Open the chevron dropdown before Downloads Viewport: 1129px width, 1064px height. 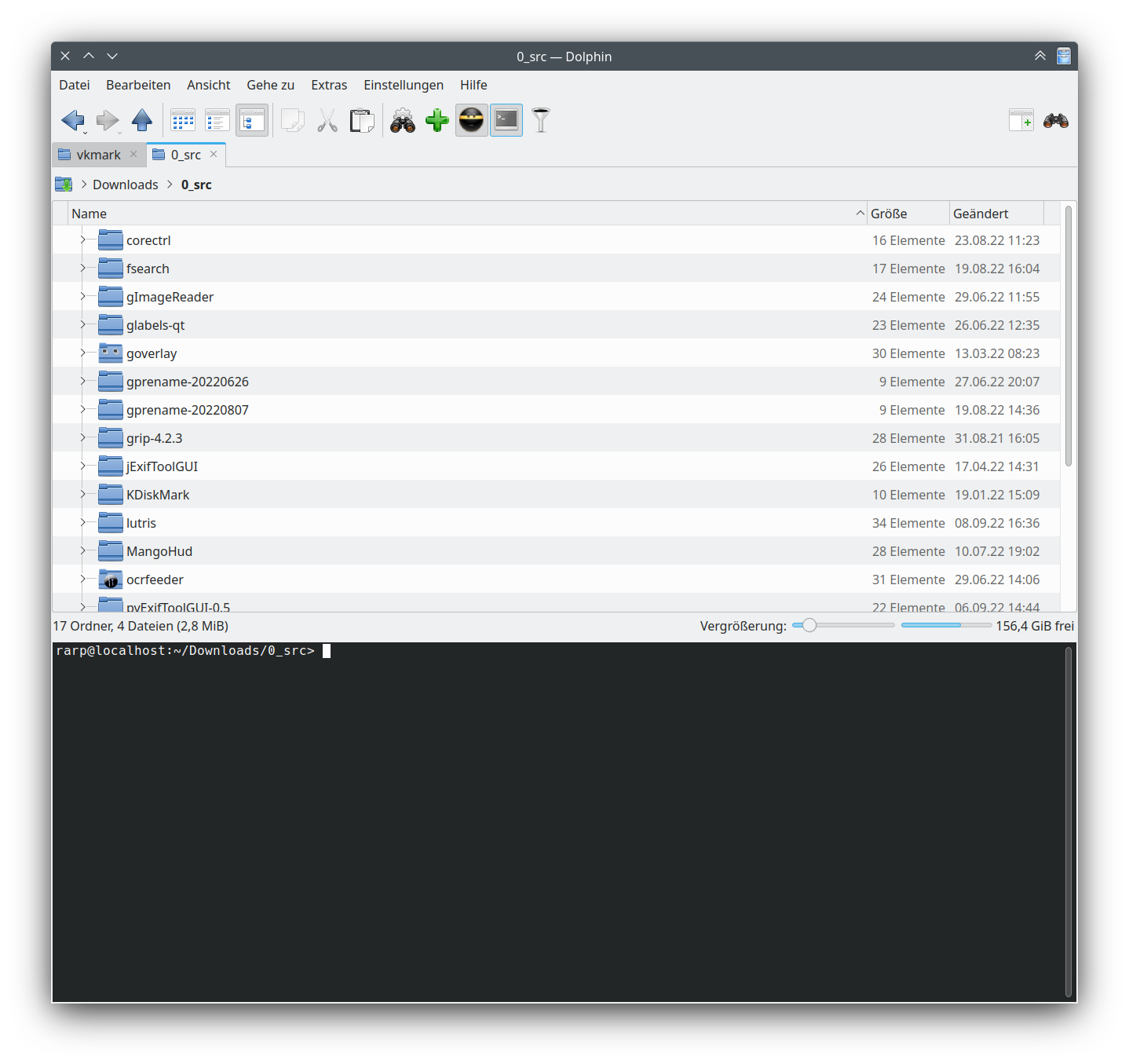[83, 185]
